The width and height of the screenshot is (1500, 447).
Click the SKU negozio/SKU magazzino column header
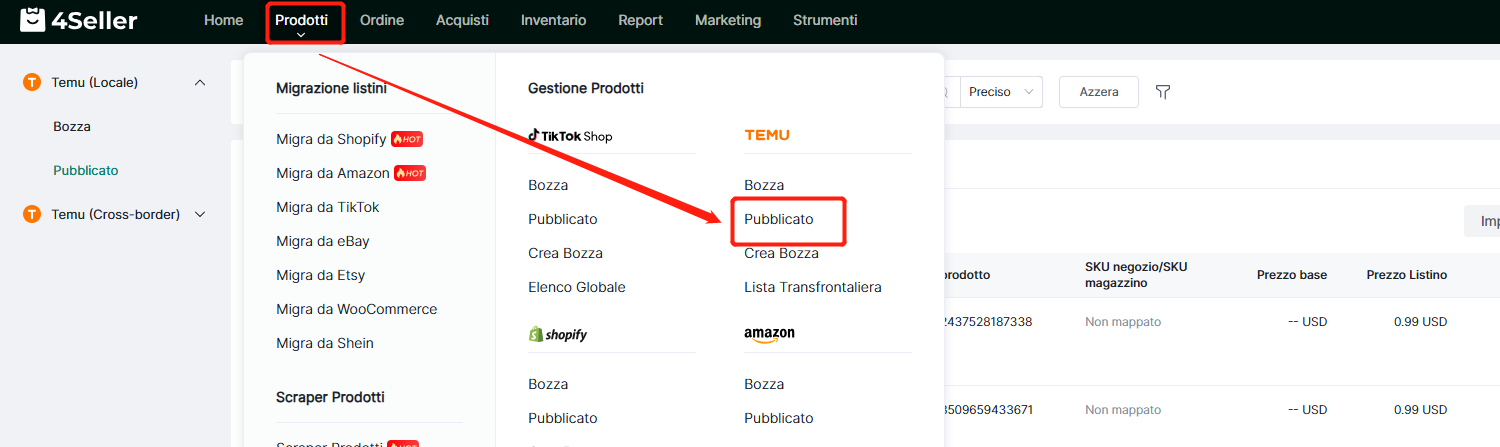click(x=1136, y=275)
